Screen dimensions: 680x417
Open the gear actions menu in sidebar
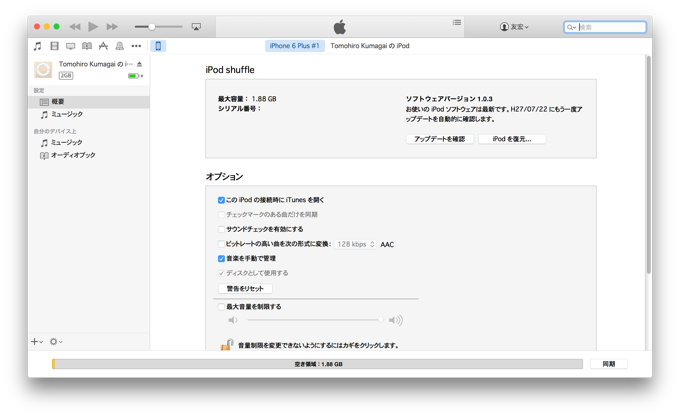pos(56,342)
